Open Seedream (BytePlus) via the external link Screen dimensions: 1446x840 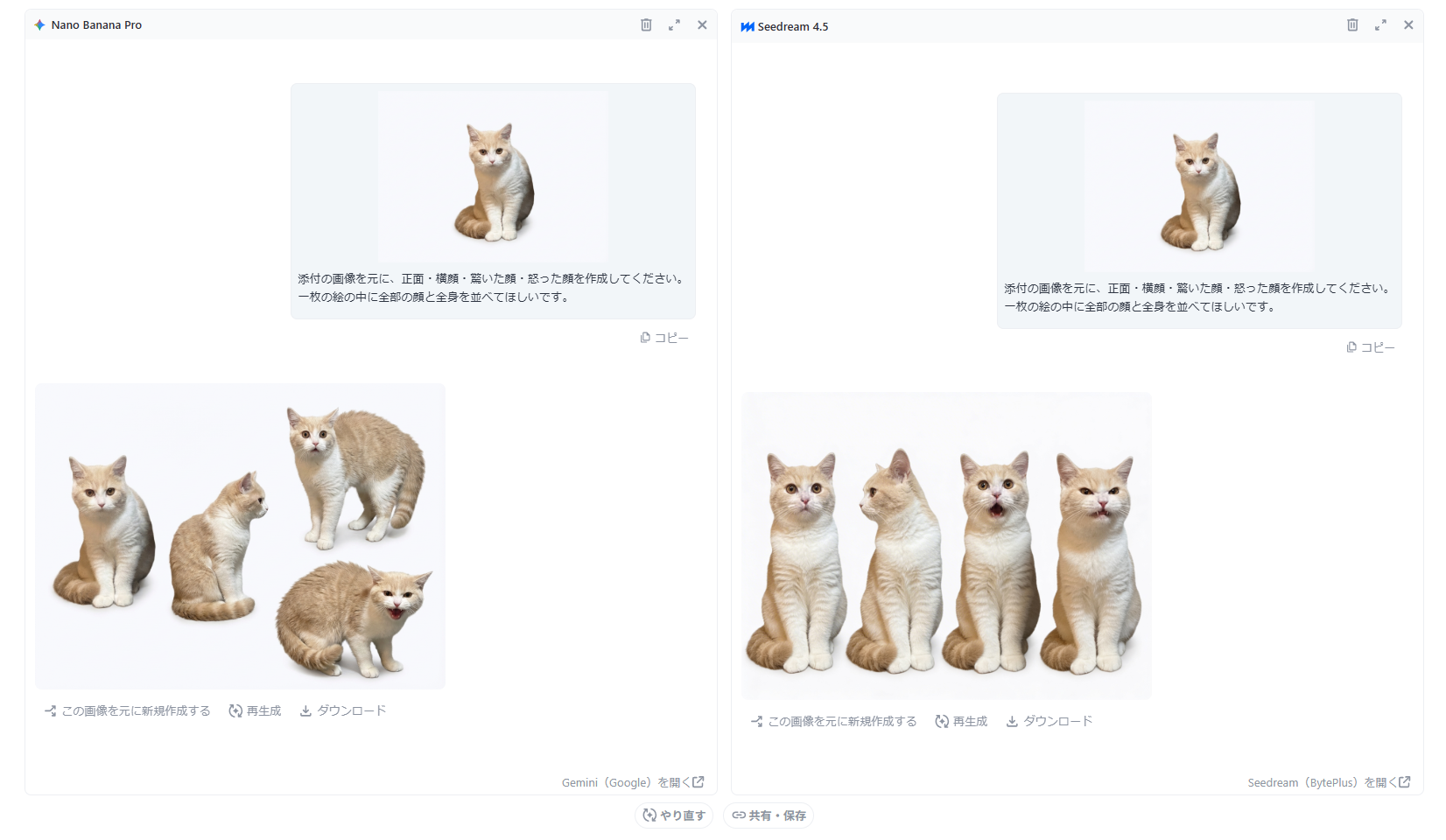(1327, 782)
